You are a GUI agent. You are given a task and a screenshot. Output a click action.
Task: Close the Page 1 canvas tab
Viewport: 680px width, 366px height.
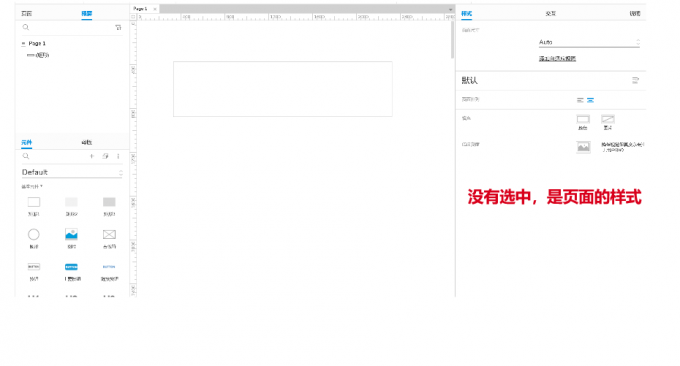point(155,9)
